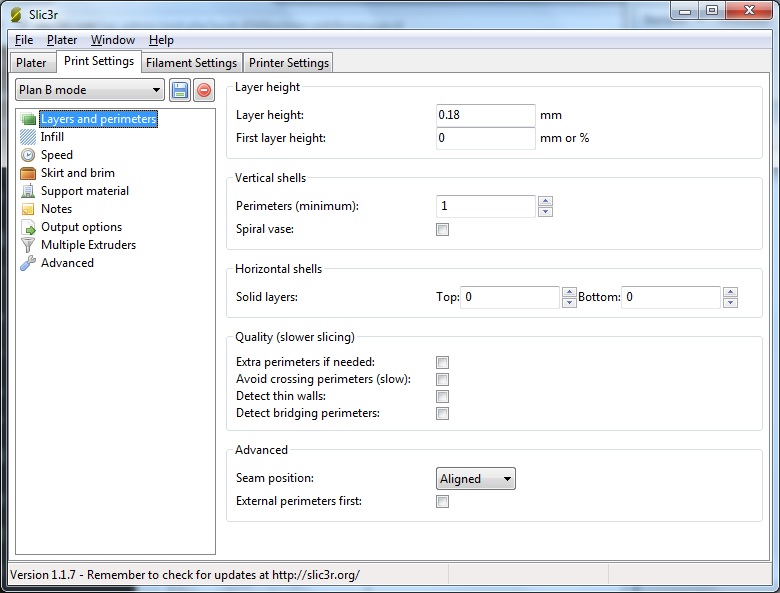The height and width of the screenshot is (593, 780).
Task: Toggle Detect thin walls checkbox
Action: (442, 396)
